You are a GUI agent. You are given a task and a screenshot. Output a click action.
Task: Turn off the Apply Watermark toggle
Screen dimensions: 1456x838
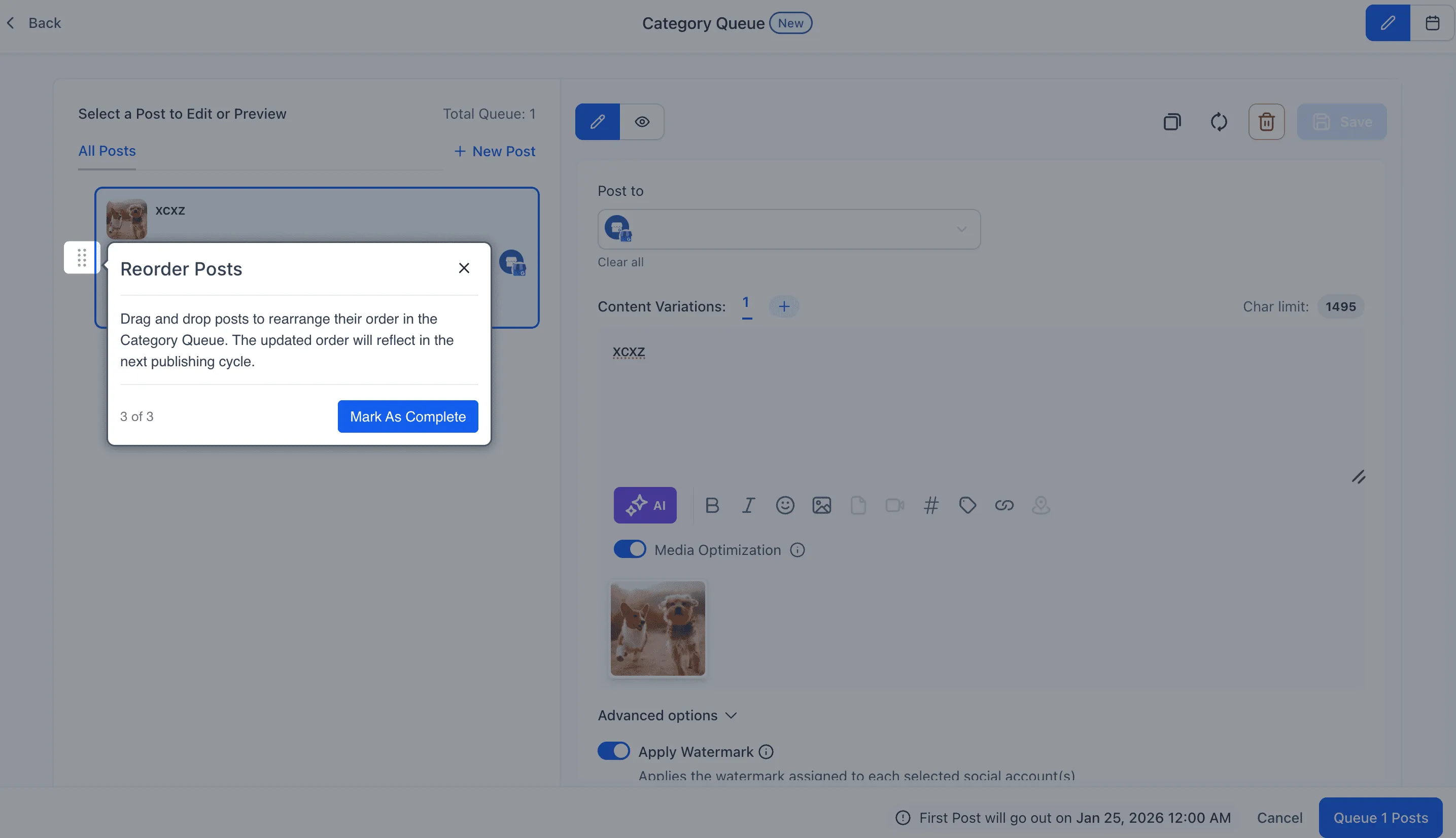[x=613, y=751]
